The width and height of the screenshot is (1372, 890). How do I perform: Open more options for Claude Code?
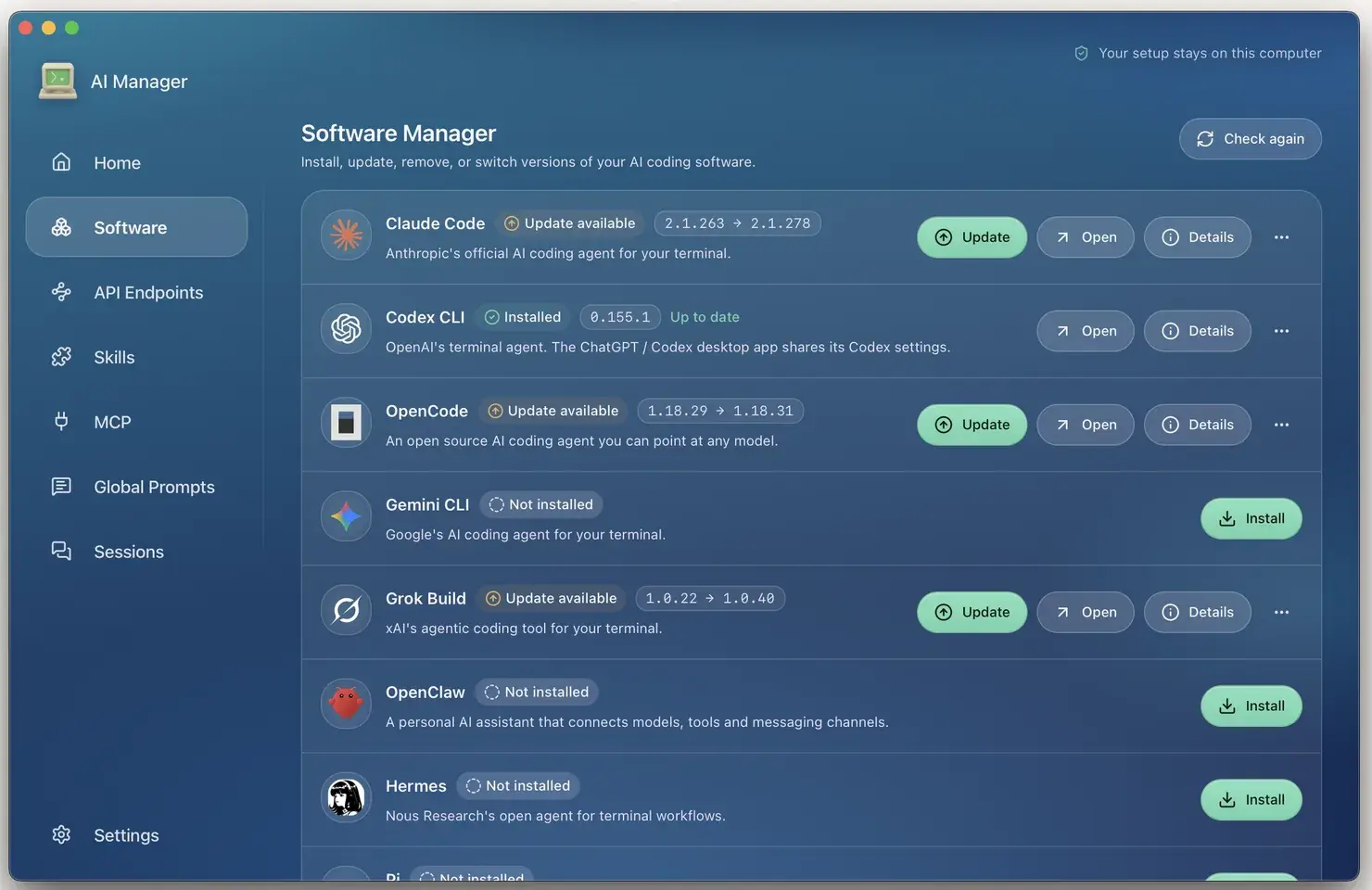point(1281,237)
